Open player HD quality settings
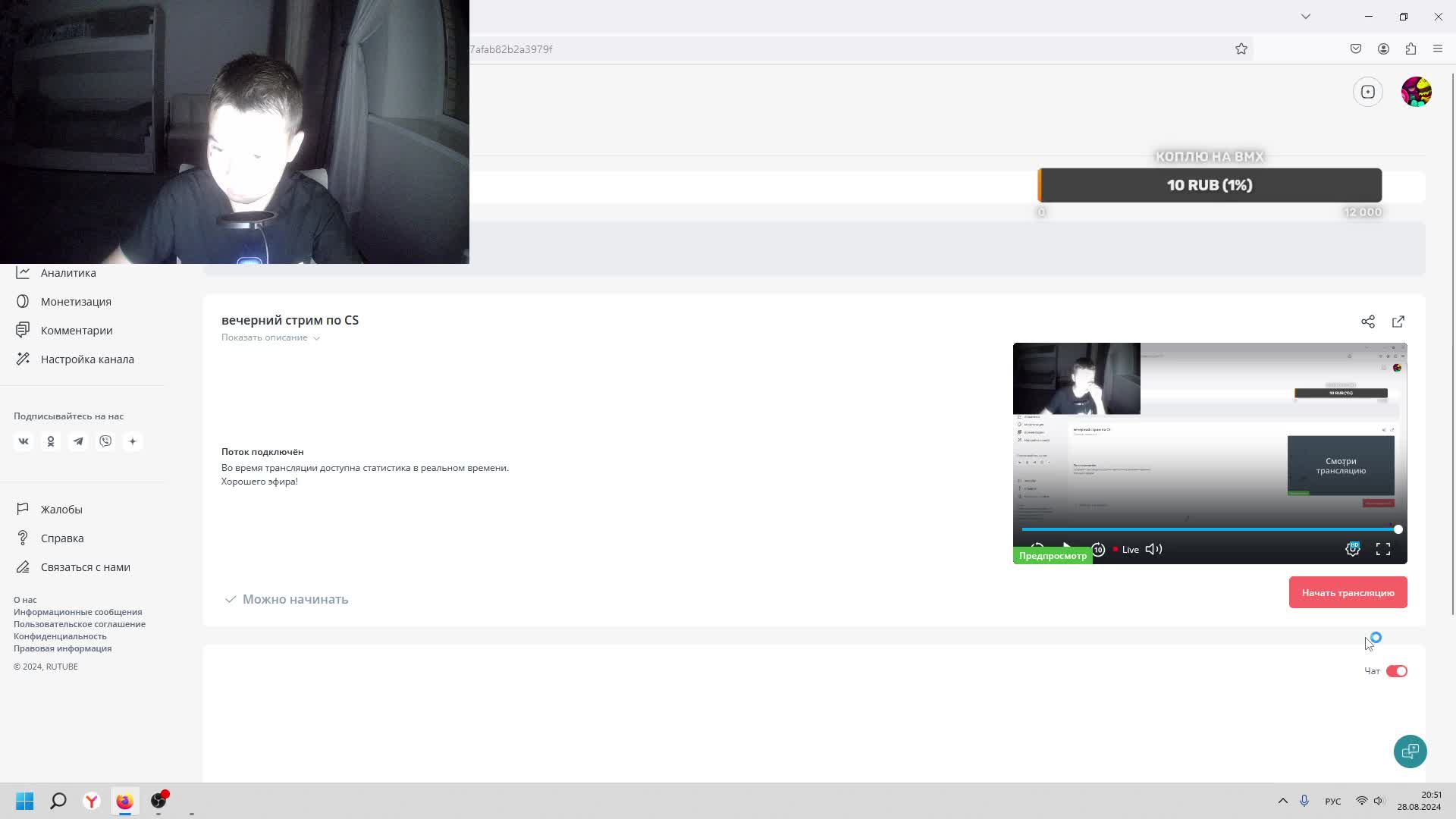This screenshot has width=1456, height=819. 1352,549
